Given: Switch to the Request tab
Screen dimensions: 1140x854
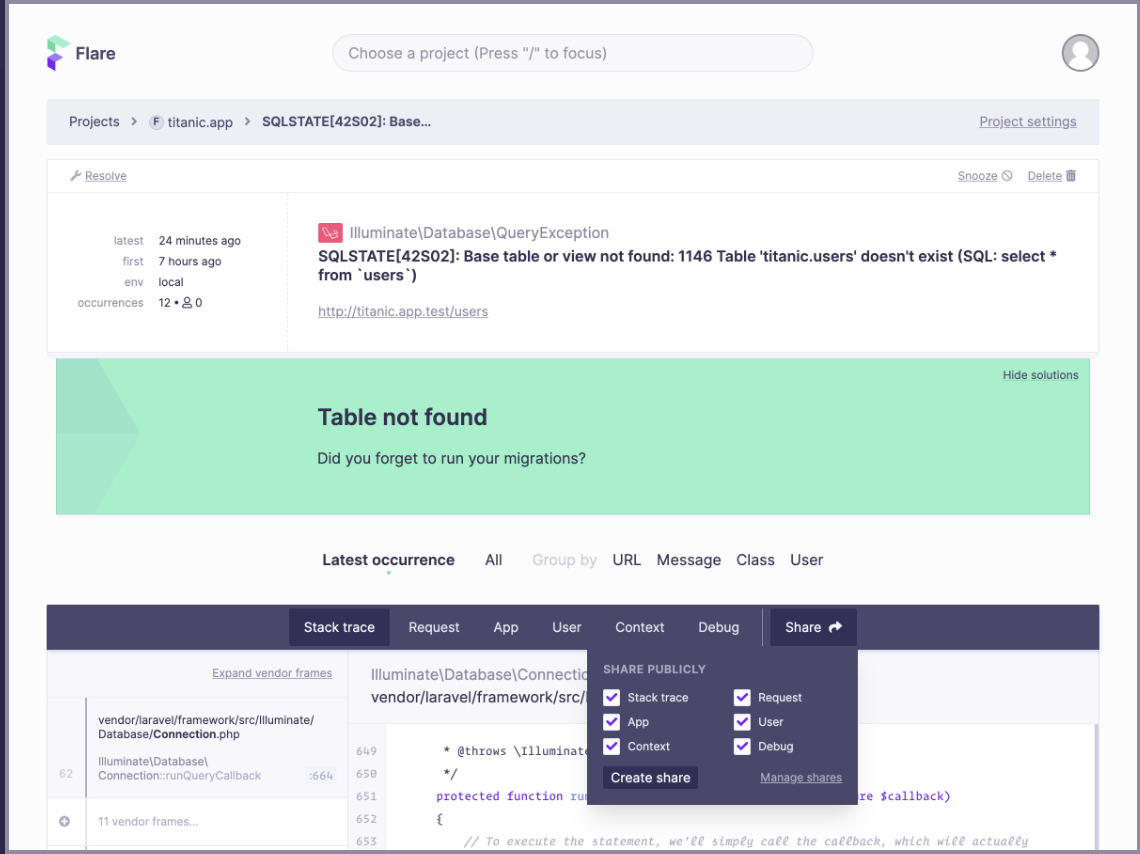Looking at the screenshot, I should tap(433, 627).
